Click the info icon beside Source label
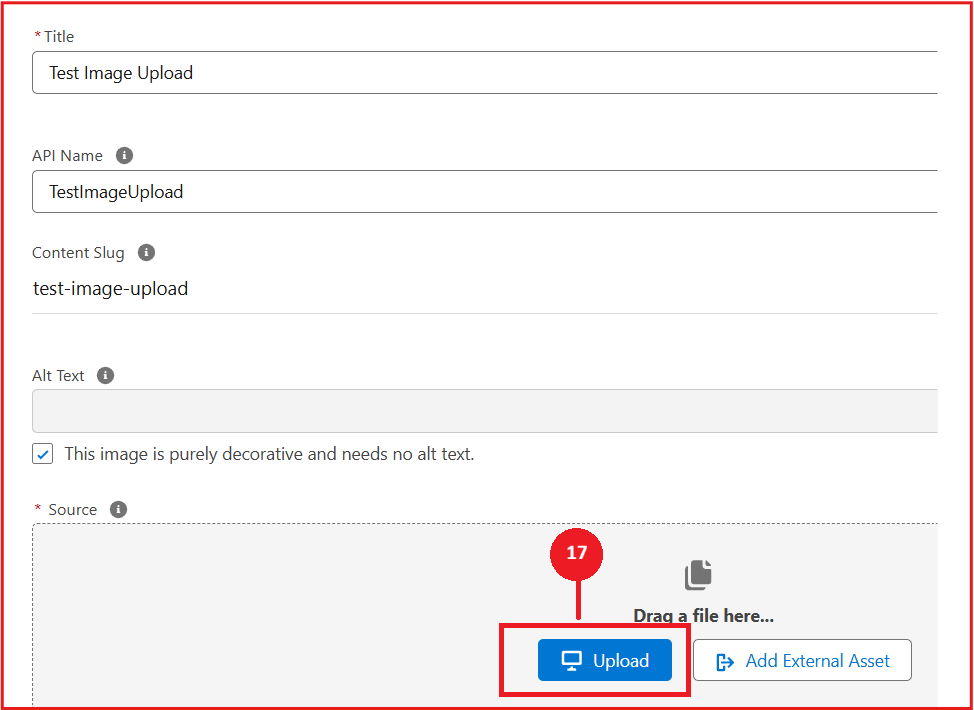Image resolution: width=974 pixels, height=710 pixels. (x=118, y=510)
